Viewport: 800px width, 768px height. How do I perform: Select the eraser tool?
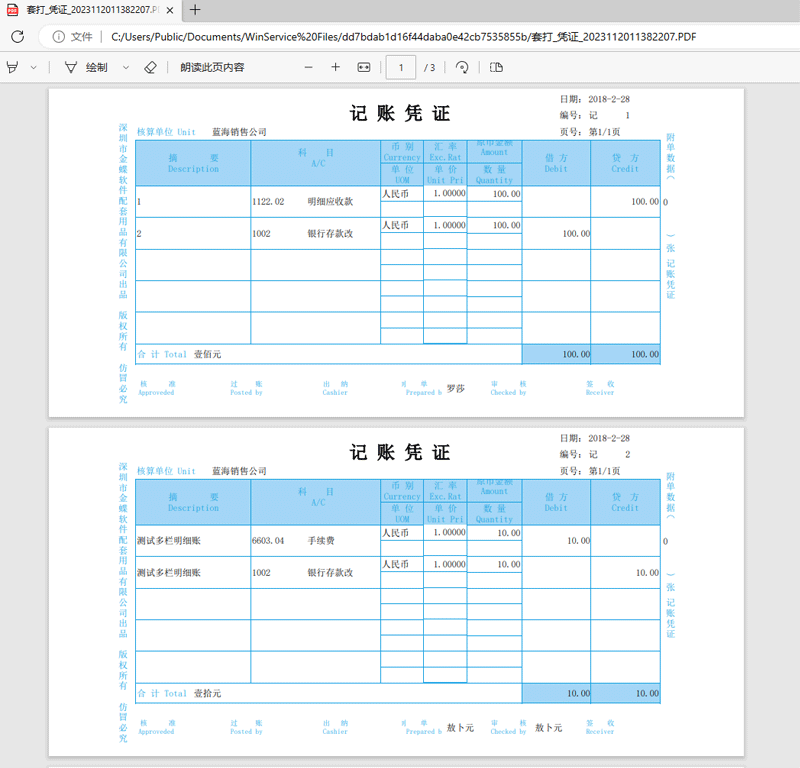click(150, 67)
